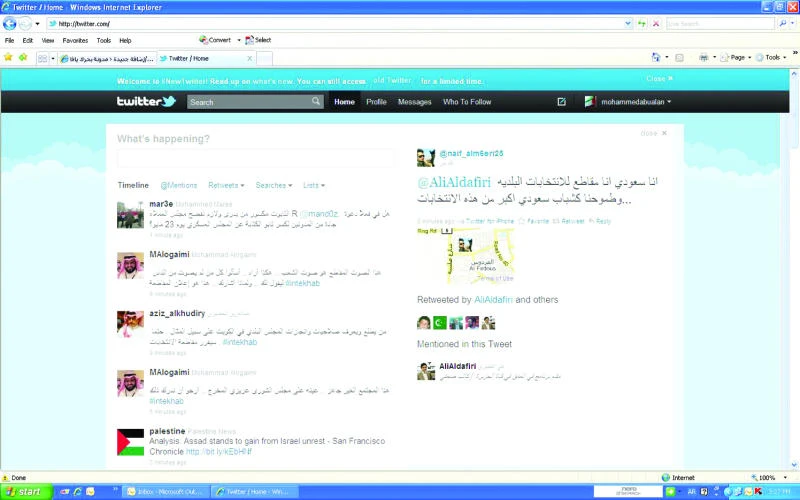800x500 pixels.
Task: Open the @naif_alm6eri25 profile link
Action: pyautogui.click(x=471, y=153)
